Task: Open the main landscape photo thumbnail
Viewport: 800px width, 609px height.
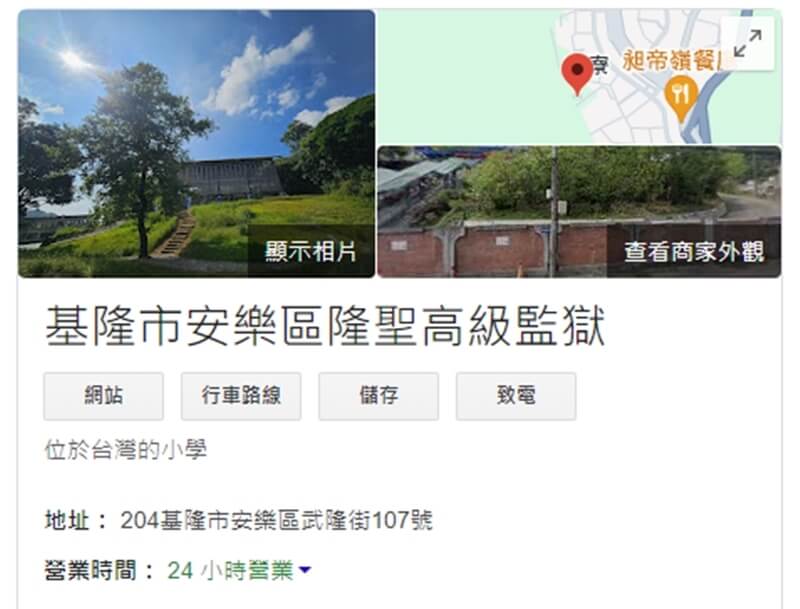Action: [196, 143]
